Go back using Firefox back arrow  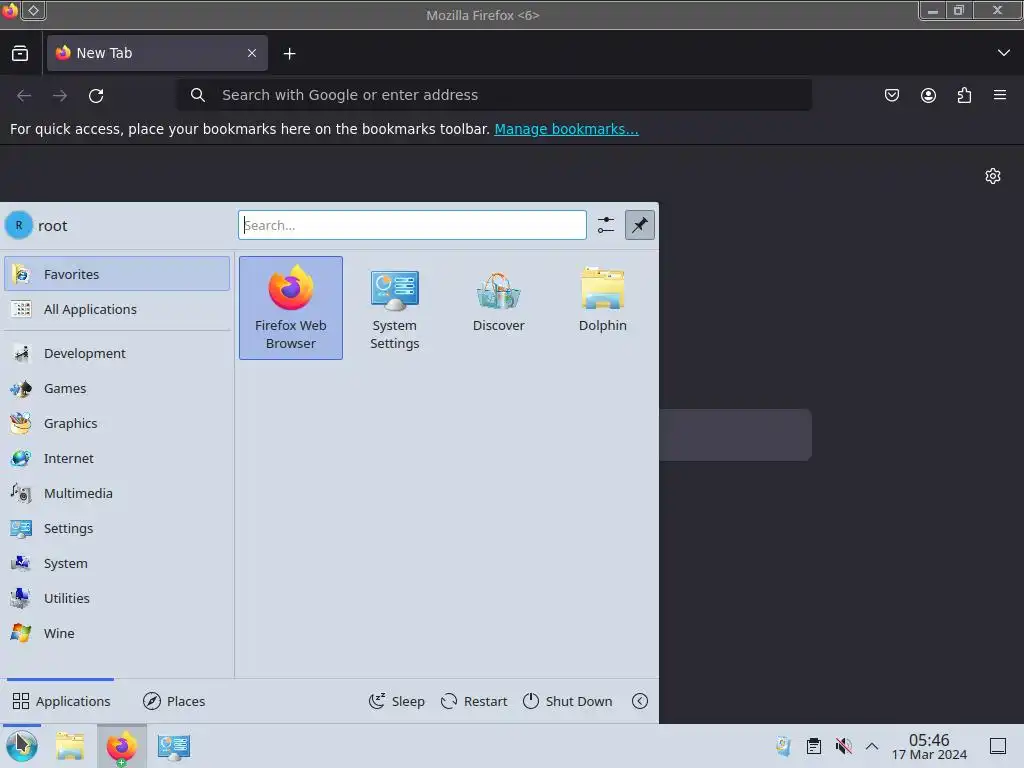pos(24,95)
